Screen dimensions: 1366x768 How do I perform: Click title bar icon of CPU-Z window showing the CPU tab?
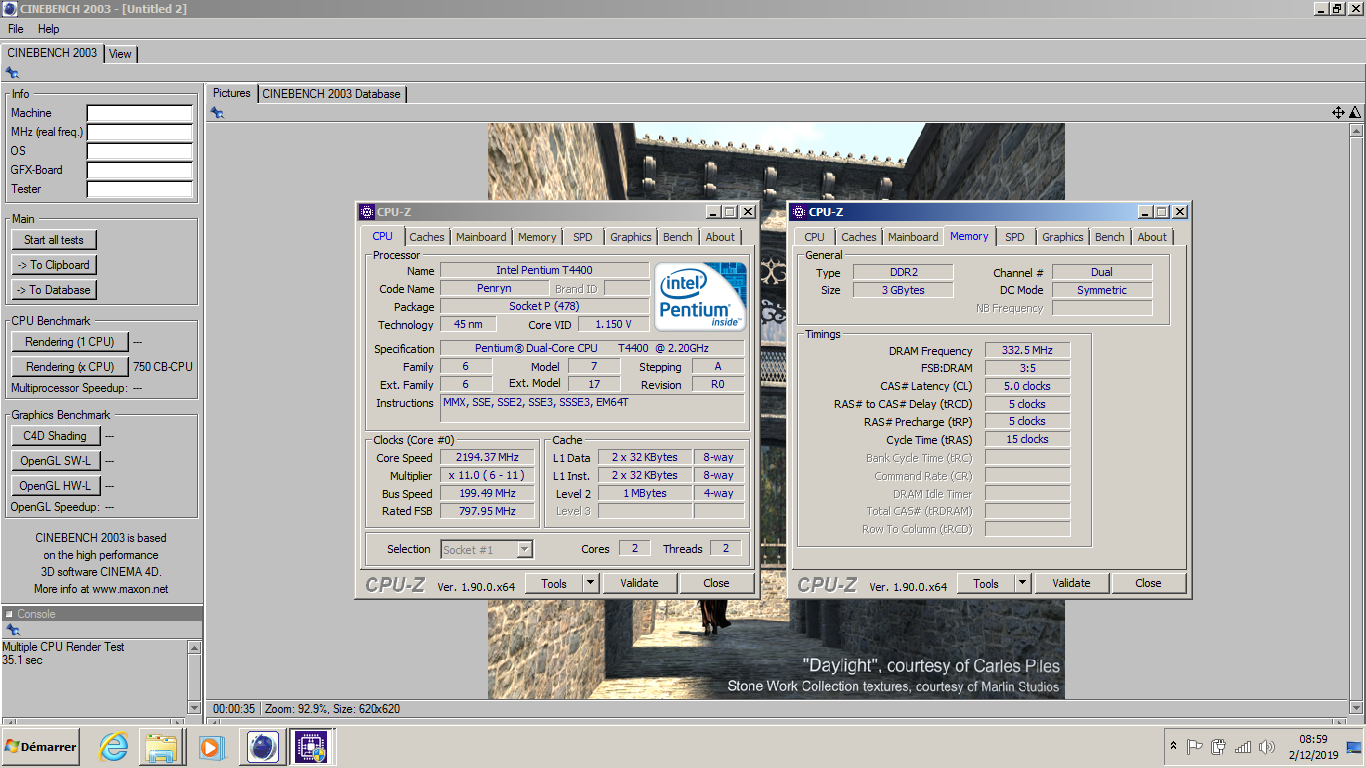[x=367, y=212]
